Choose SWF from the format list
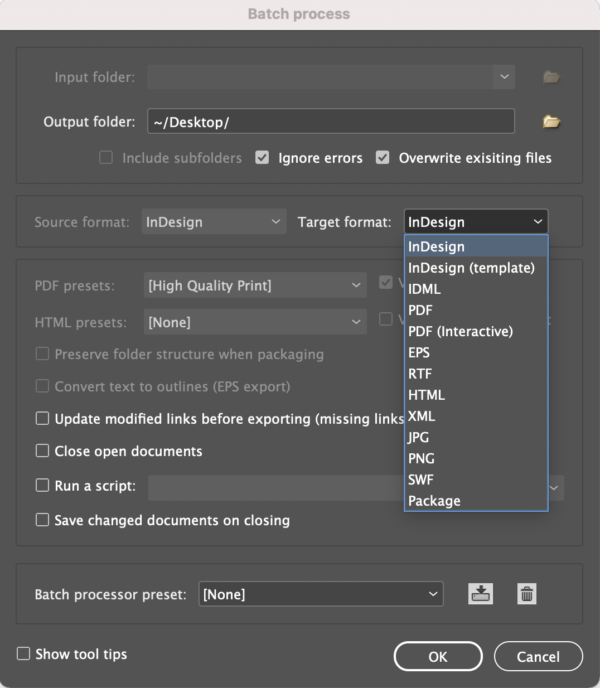The height and width of the screenshot is (688, 600). (x=476, y=480)
